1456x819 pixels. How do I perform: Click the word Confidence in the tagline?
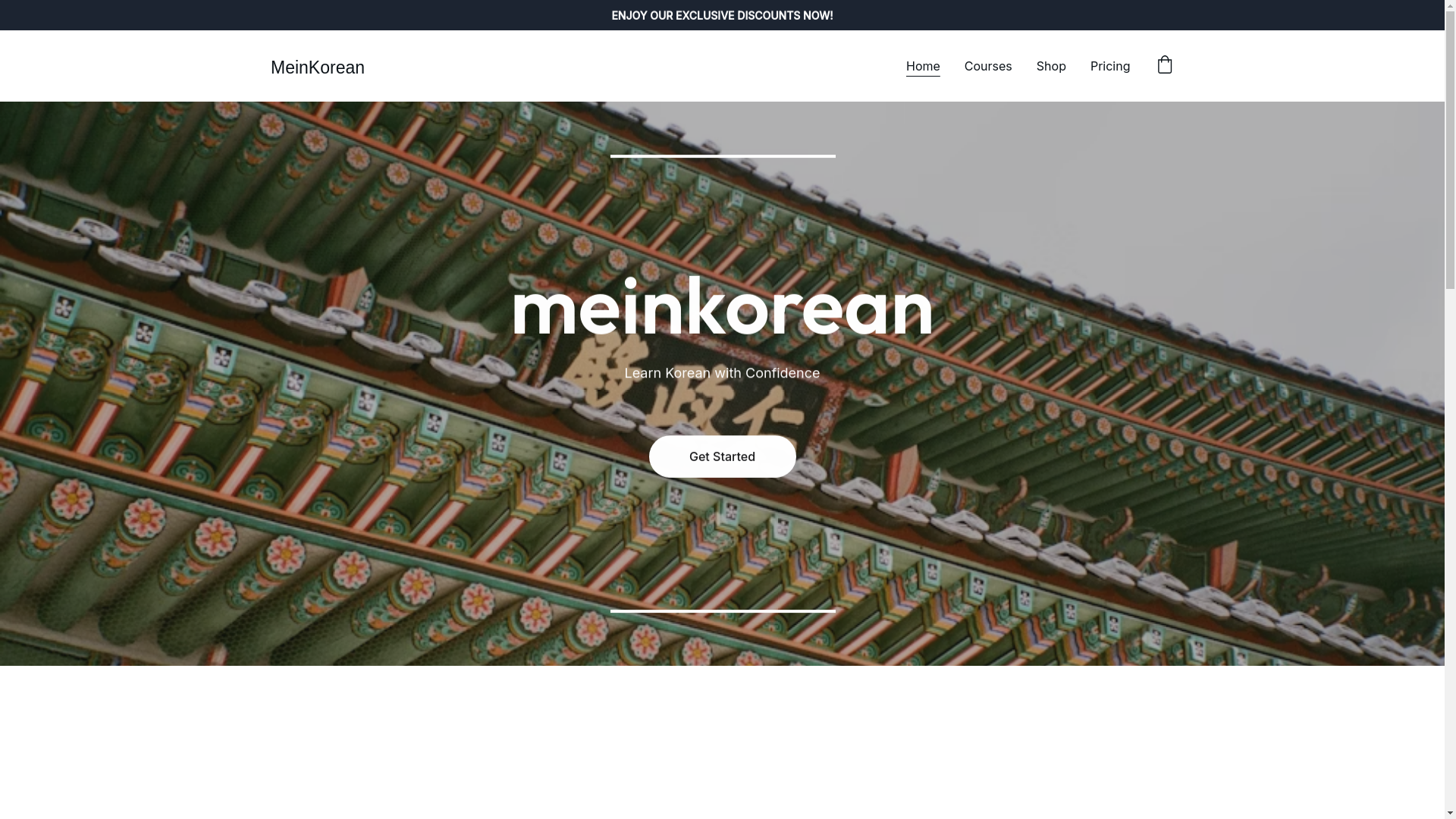782,373
